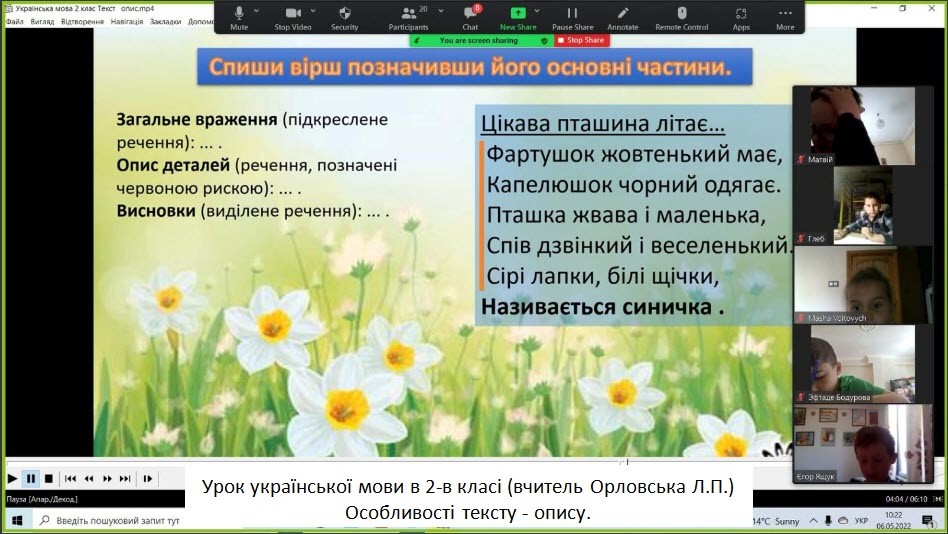This screenshot has width=948, height=534.
Task: Click Pause Share in Zoom toolbar
Action: click(572, 16)
